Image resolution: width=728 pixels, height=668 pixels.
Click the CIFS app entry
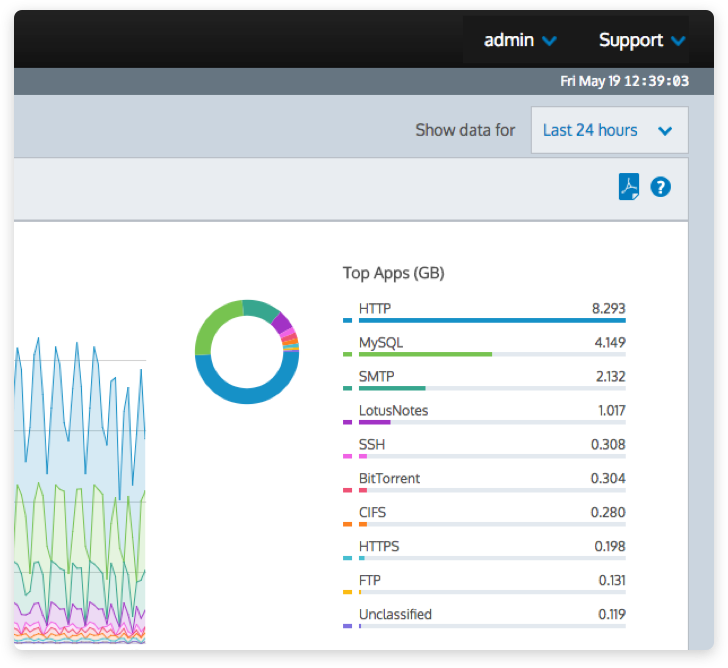tap(373, 512)
